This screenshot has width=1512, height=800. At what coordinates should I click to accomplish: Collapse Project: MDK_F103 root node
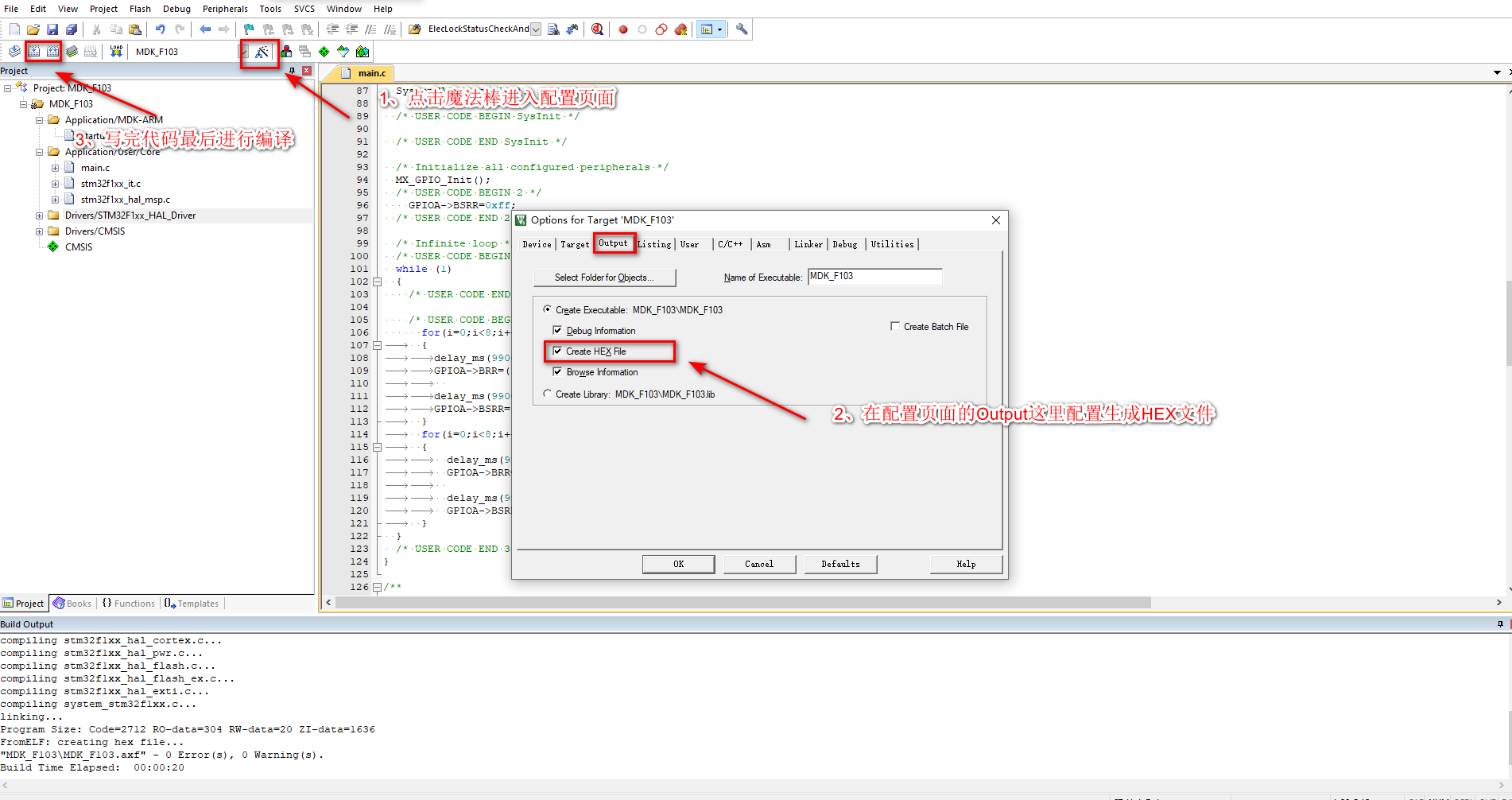click(x=8, y=88)
